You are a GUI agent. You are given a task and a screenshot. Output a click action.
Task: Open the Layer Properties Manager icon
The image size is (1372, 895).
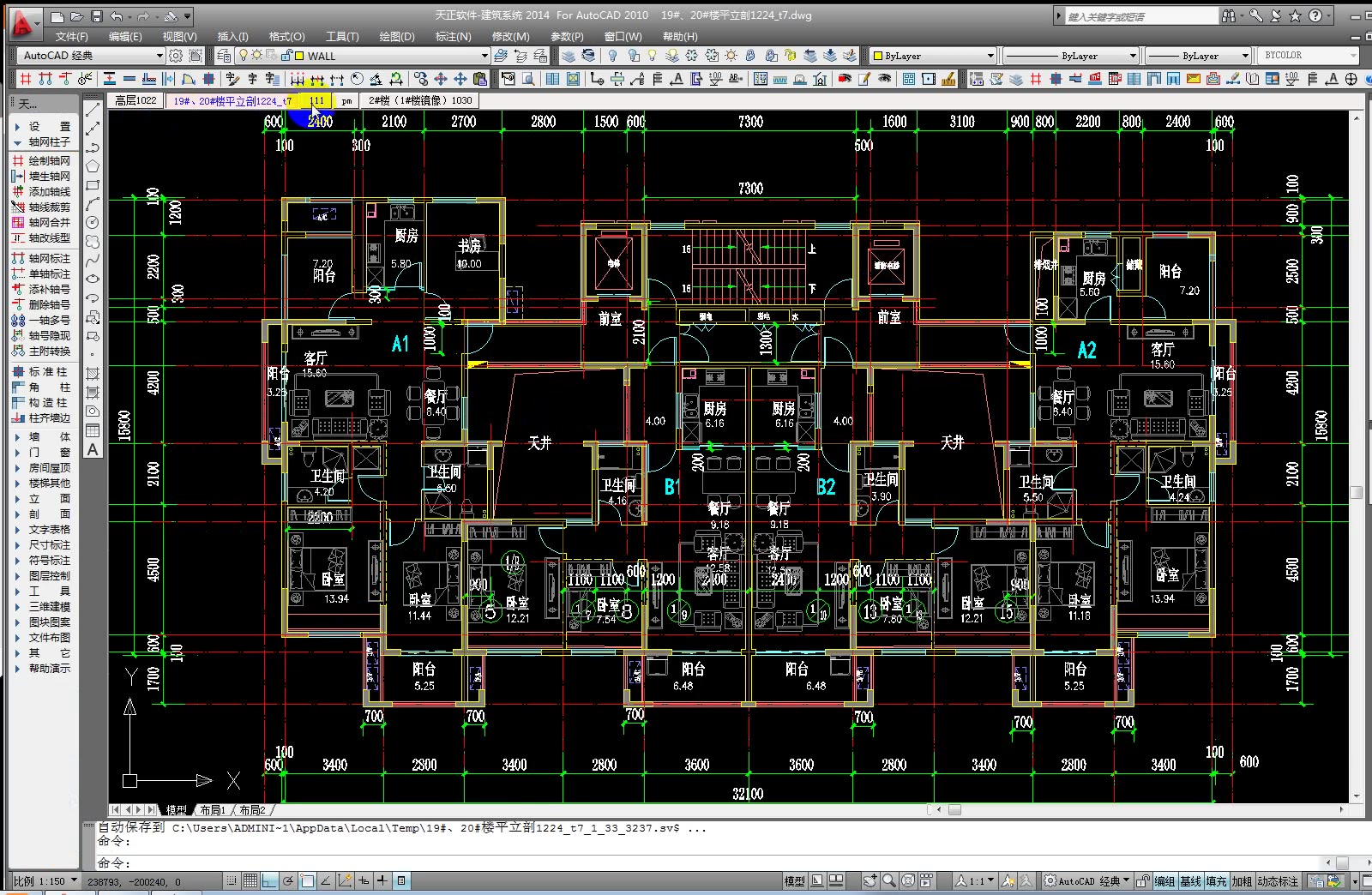click(x=224, y=56)
